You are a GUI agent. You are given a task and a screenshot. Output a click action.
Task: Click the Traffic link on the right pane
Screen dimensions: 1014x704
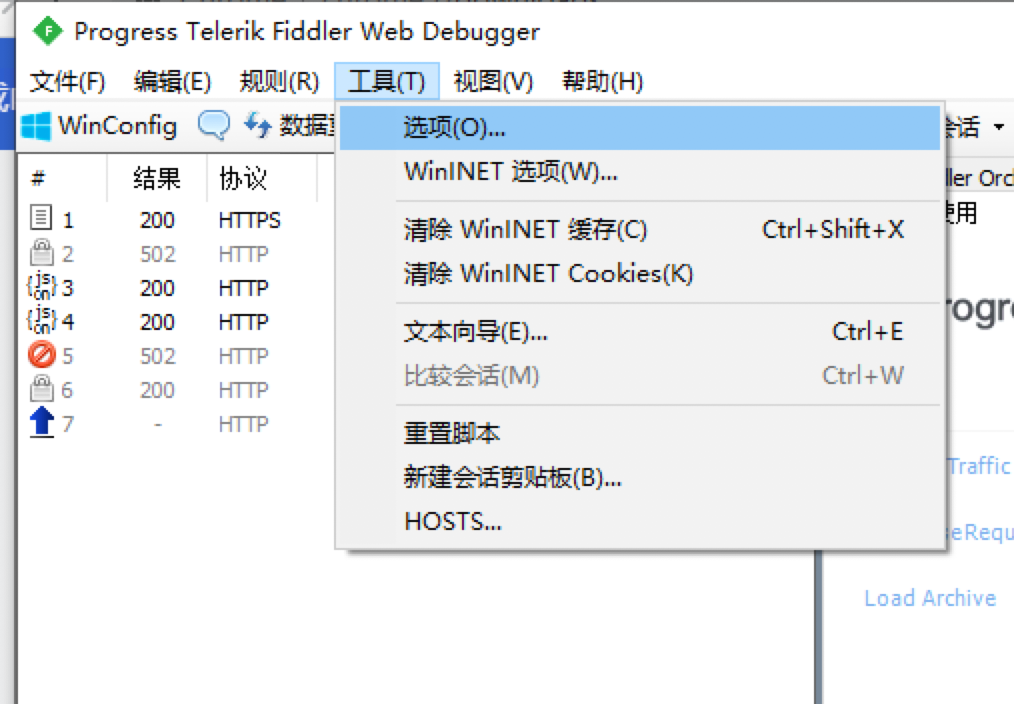pyautogui.click(x=978, y=466)
